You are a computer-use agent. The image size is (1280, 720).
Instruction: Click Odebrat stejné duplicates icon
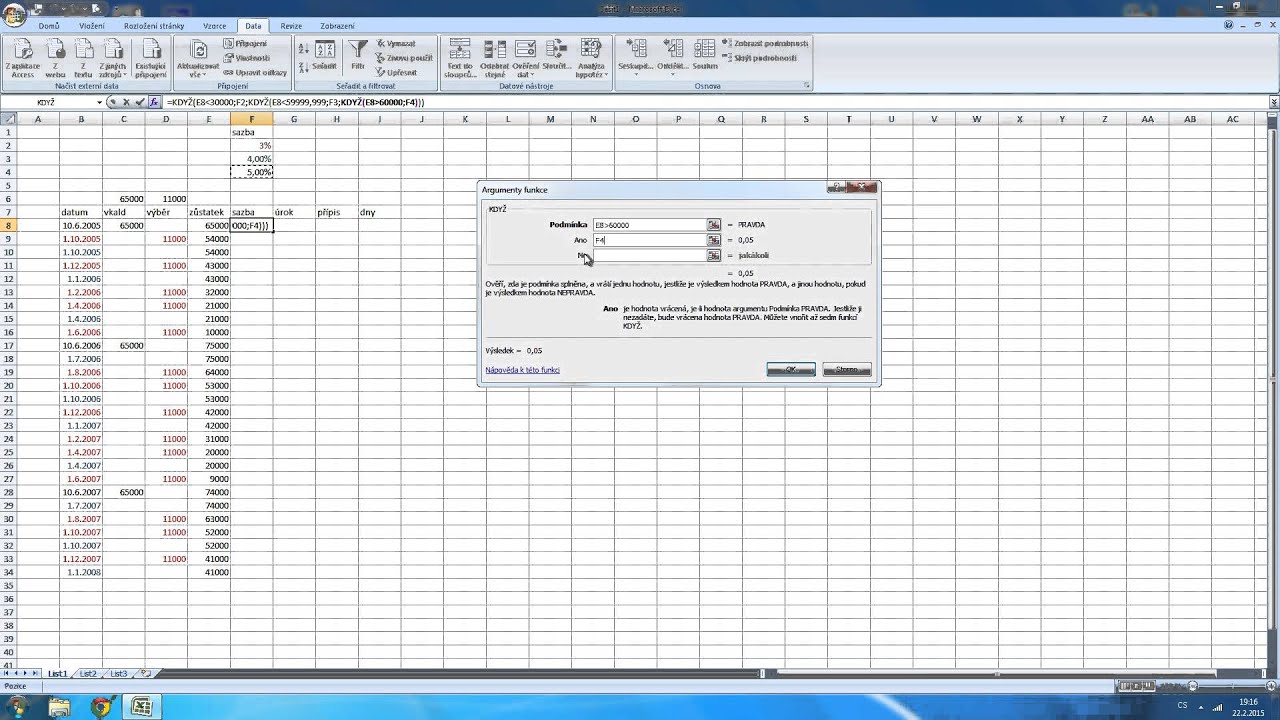[494, 58]
